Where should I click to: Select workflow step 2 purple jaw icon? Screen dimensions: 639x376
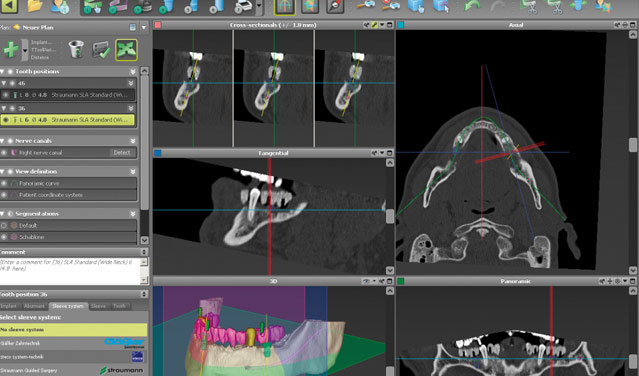[117, 7]
